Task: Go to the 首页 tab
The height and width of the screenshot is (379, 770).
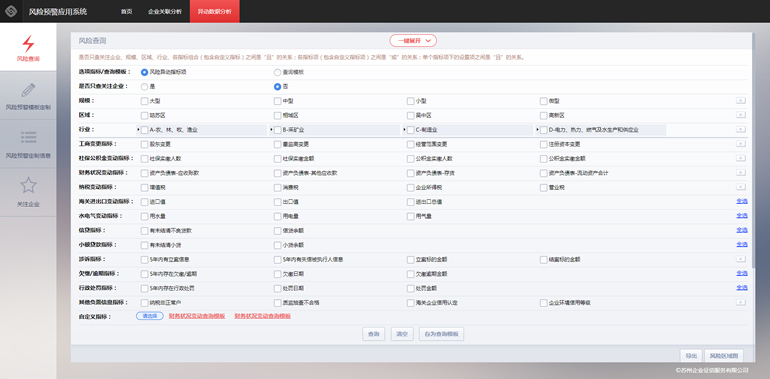Action: tap(127, 11)
